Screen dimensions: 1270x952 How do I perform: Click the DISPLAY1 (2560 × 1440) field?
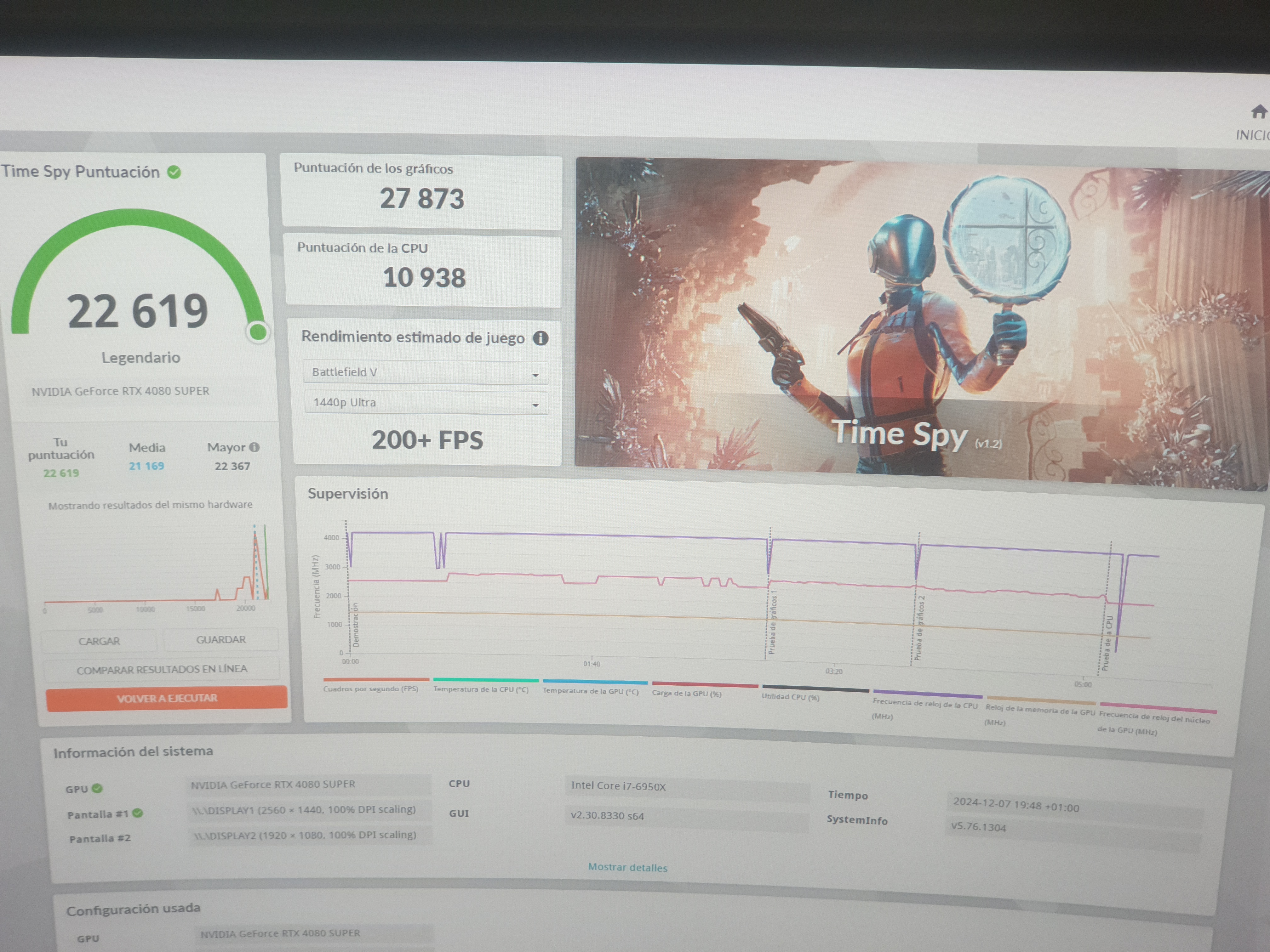pyautogui.click(x=310, y=810)
